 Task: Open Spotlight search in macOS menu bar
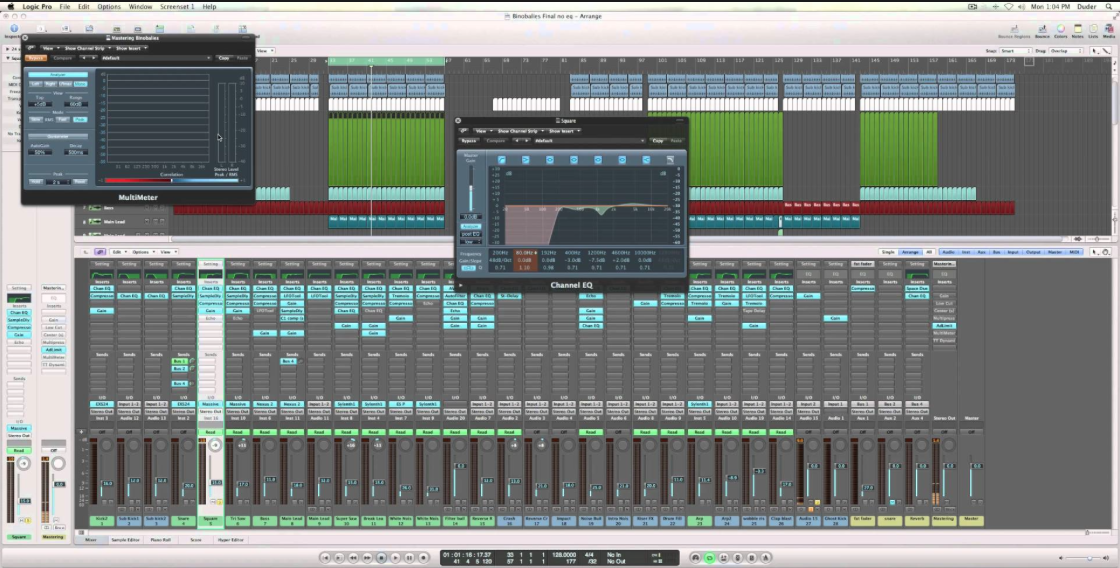point(1107,6)
